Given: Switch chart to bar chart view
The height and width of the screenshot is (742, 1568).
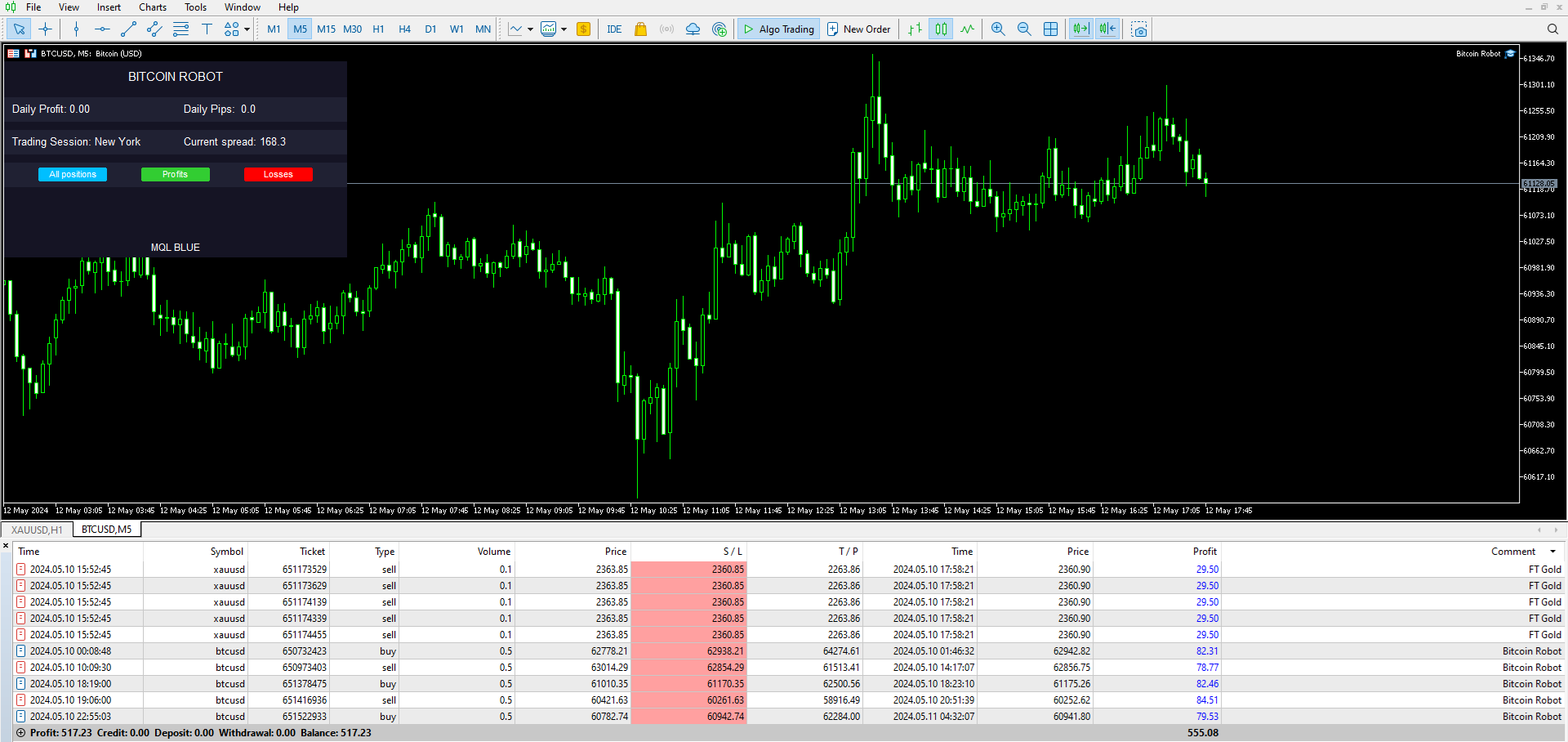Looking at the screenshot, I should click(915, 29).
